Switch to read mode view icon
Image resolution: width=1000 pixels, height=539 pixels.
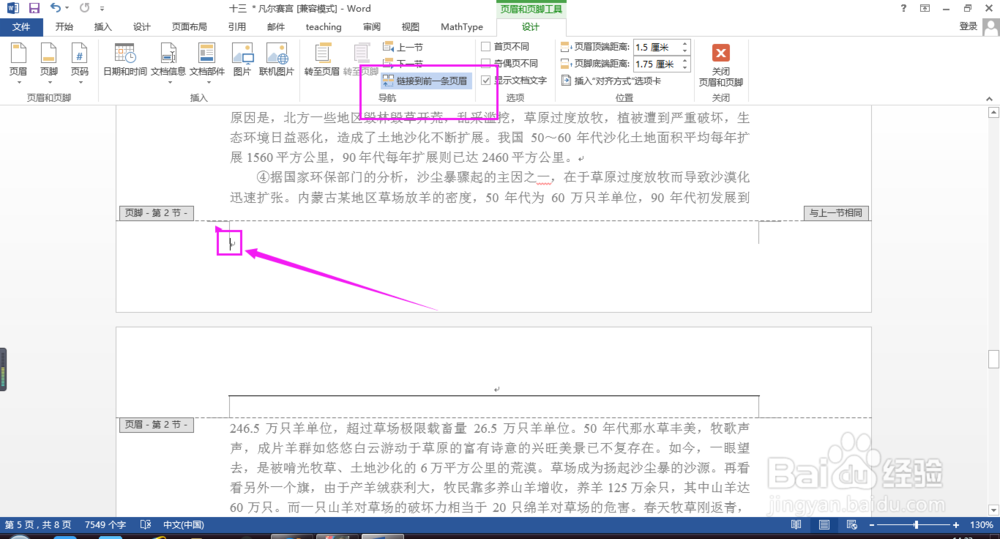coord(796,525)
